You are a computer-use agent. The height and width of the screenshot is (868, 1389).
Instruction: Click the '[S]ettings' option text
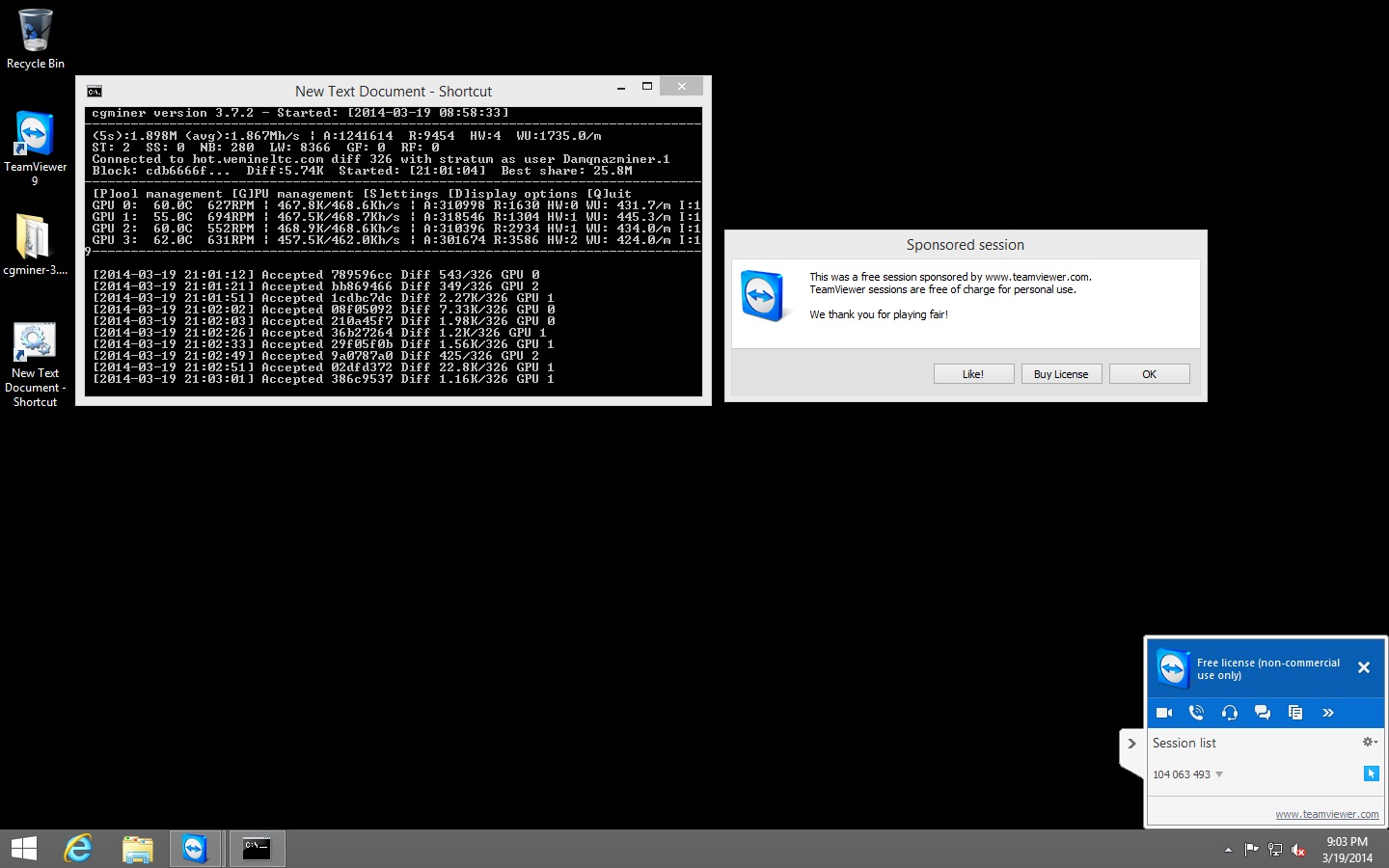point(400,194)
